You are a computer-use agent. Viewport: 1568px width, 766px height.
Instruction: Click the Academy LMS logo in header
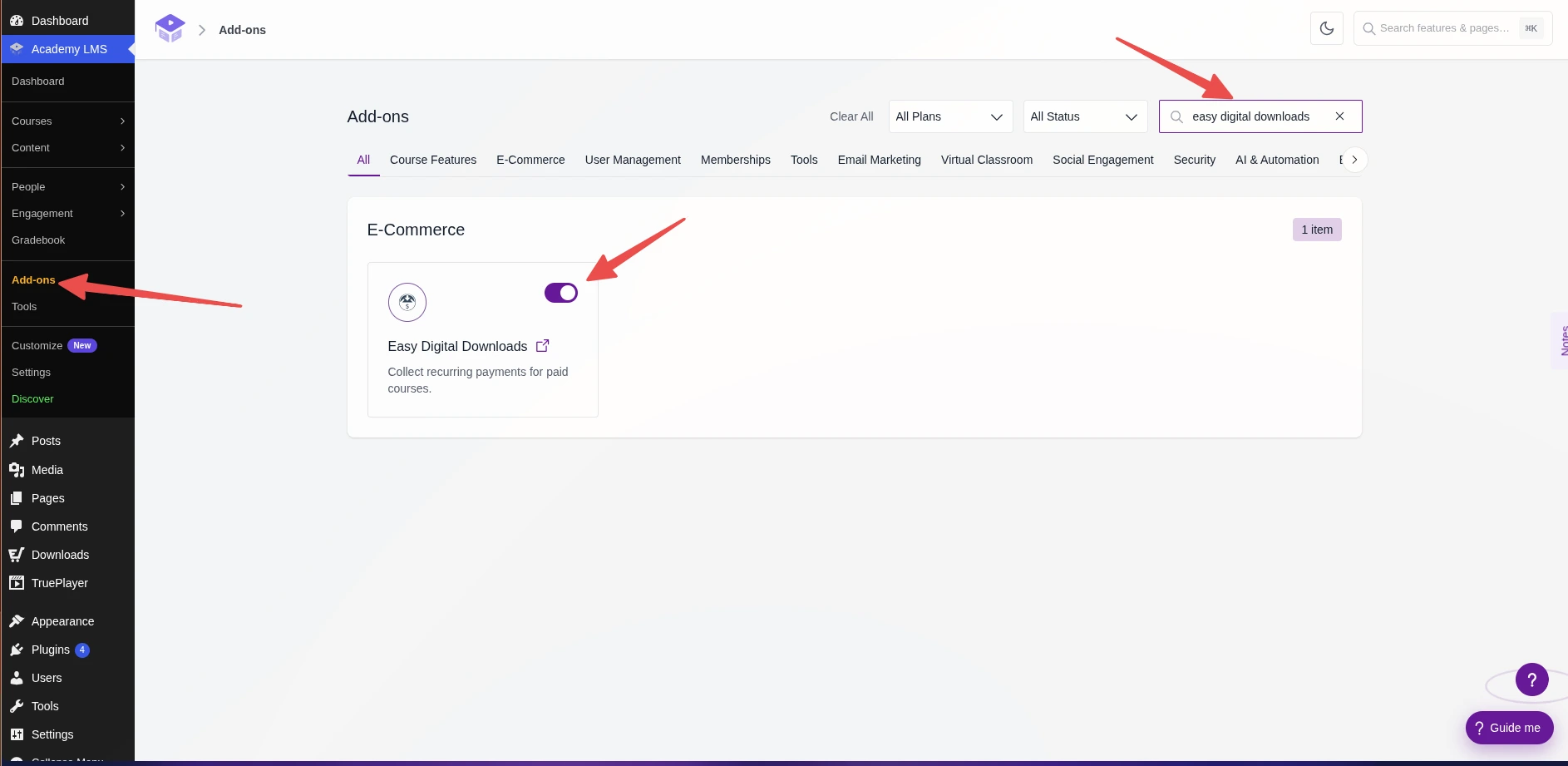(x=170, y=29)
